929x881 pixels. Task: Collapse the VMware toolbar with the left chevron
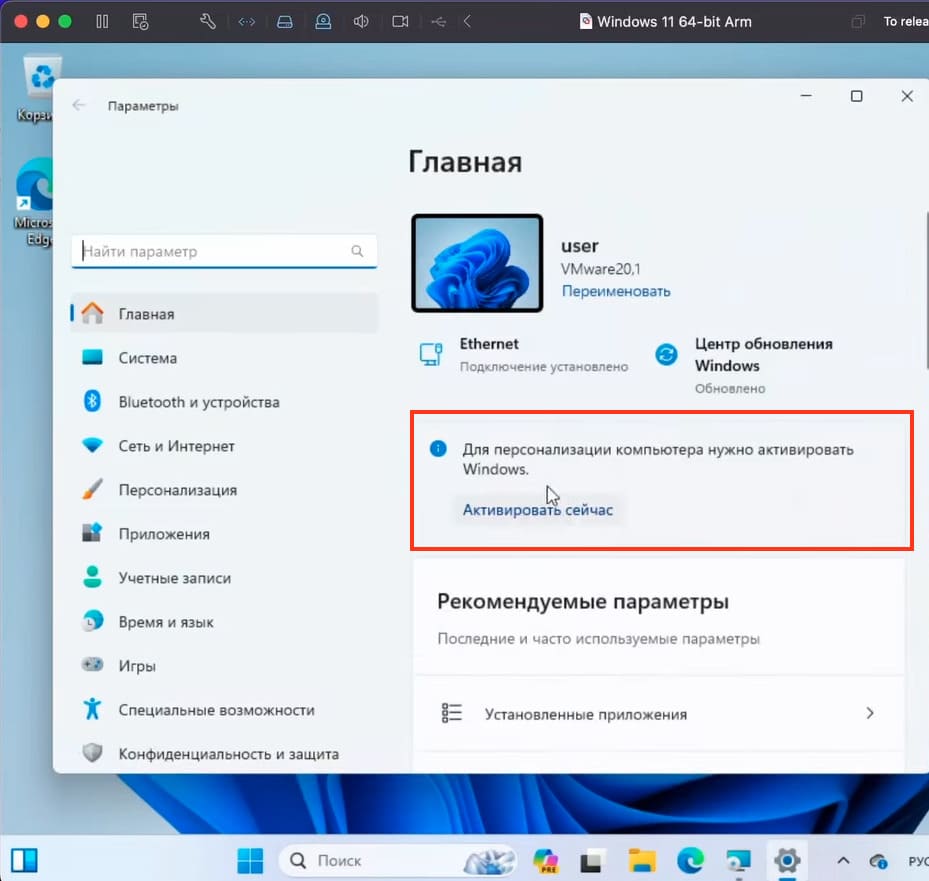(467, 22)
